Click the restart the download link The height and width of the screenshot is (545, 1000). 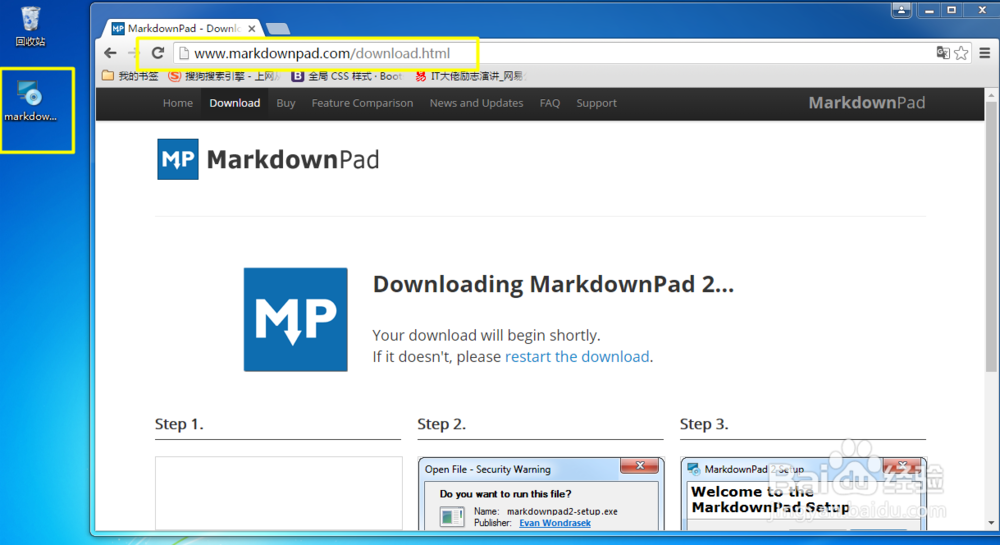pos(577,356)
